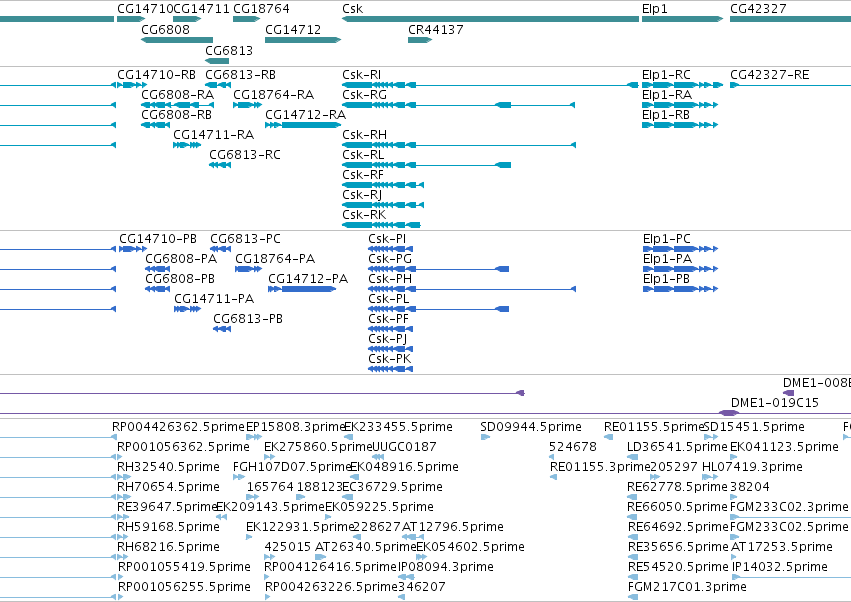The height and width of the screenshot is (602, 851).
Task: Click the CG6808-PA protein label
Action: point(181,259)
